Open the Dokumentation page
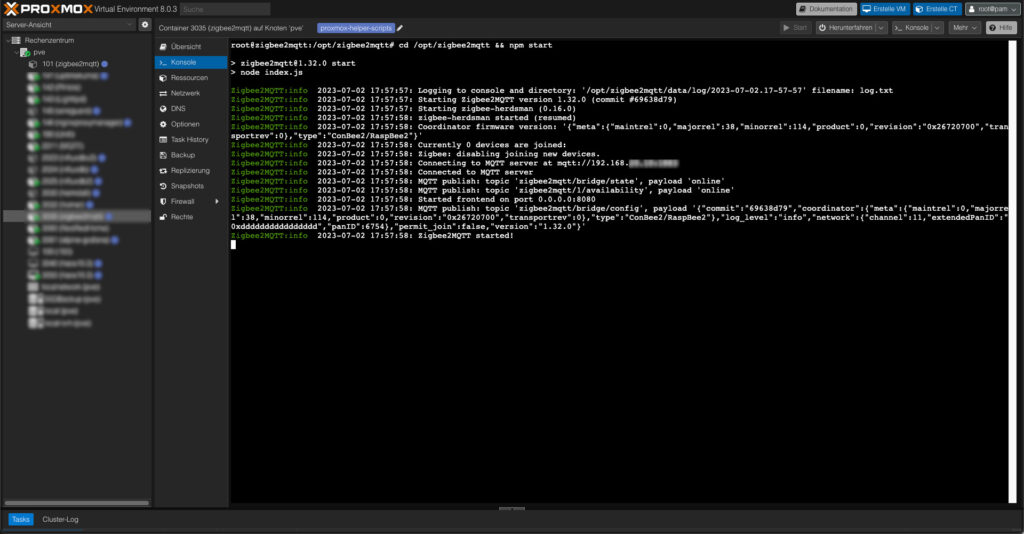Screen dimensions: 1024x534 826,9
